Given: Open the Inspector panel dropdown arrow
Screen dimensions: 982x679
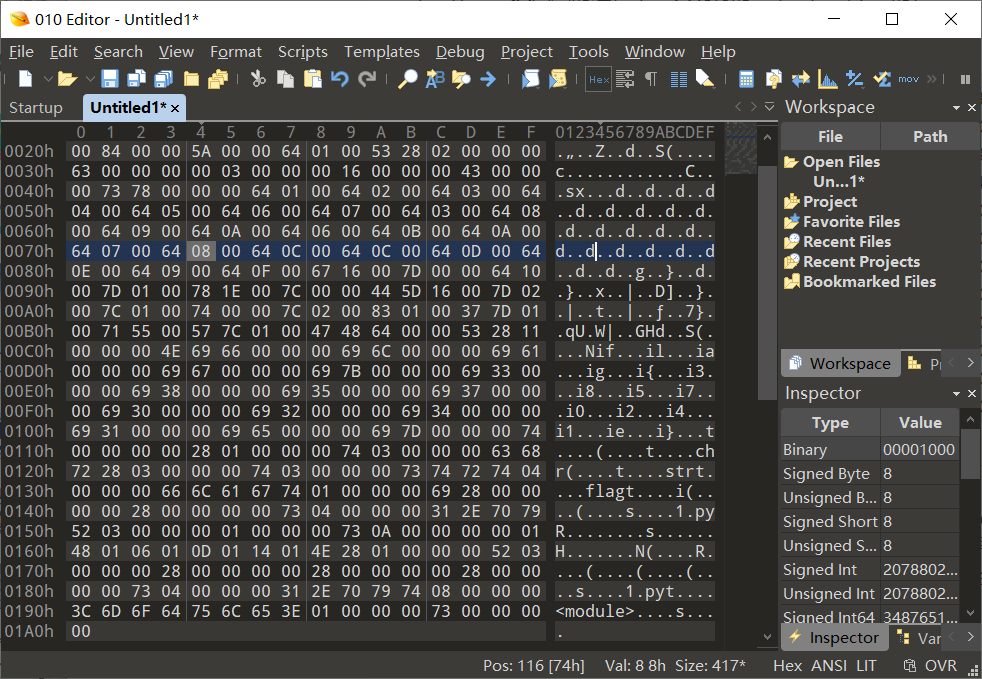Looking at the screenshot, I should (x=956, y=393).
